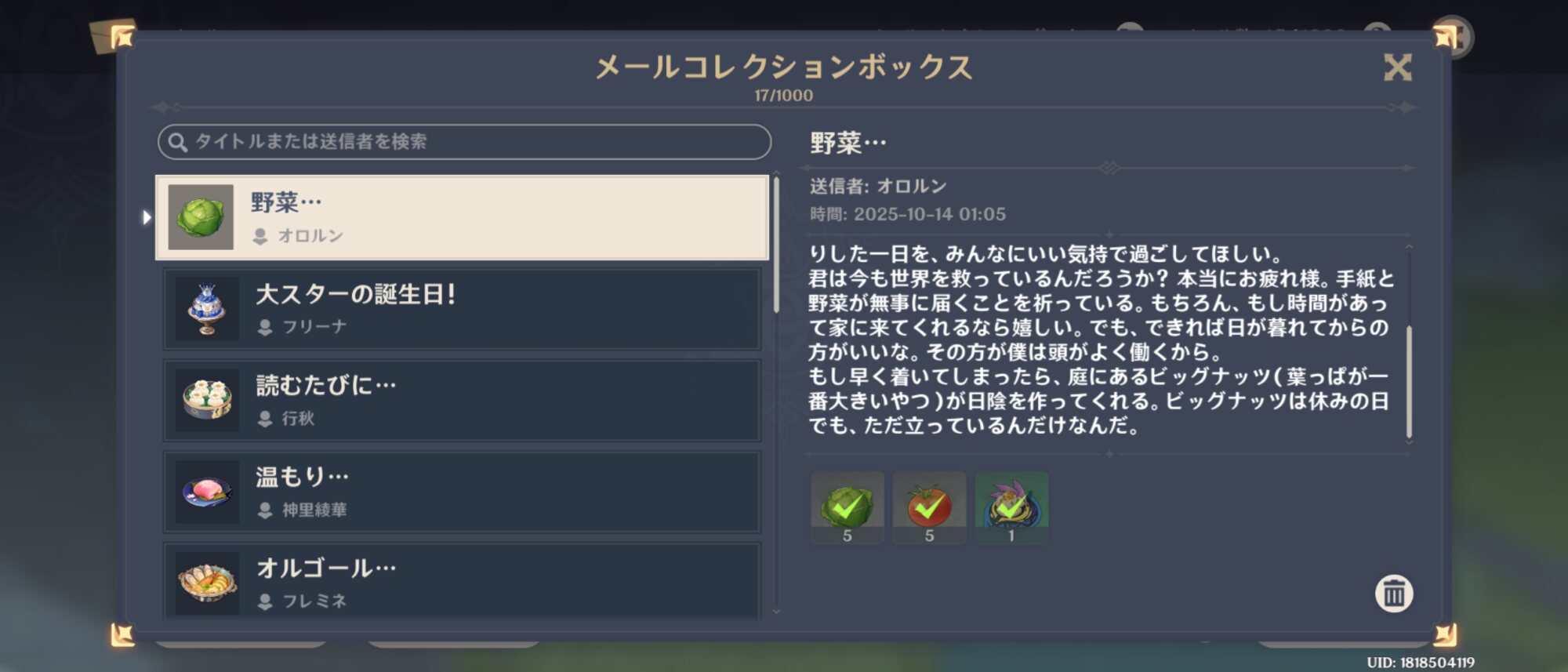Viewport: 1568px width, 672px height.
Task: Click the trash can delete icon
Action: (x=1393, y=594)
